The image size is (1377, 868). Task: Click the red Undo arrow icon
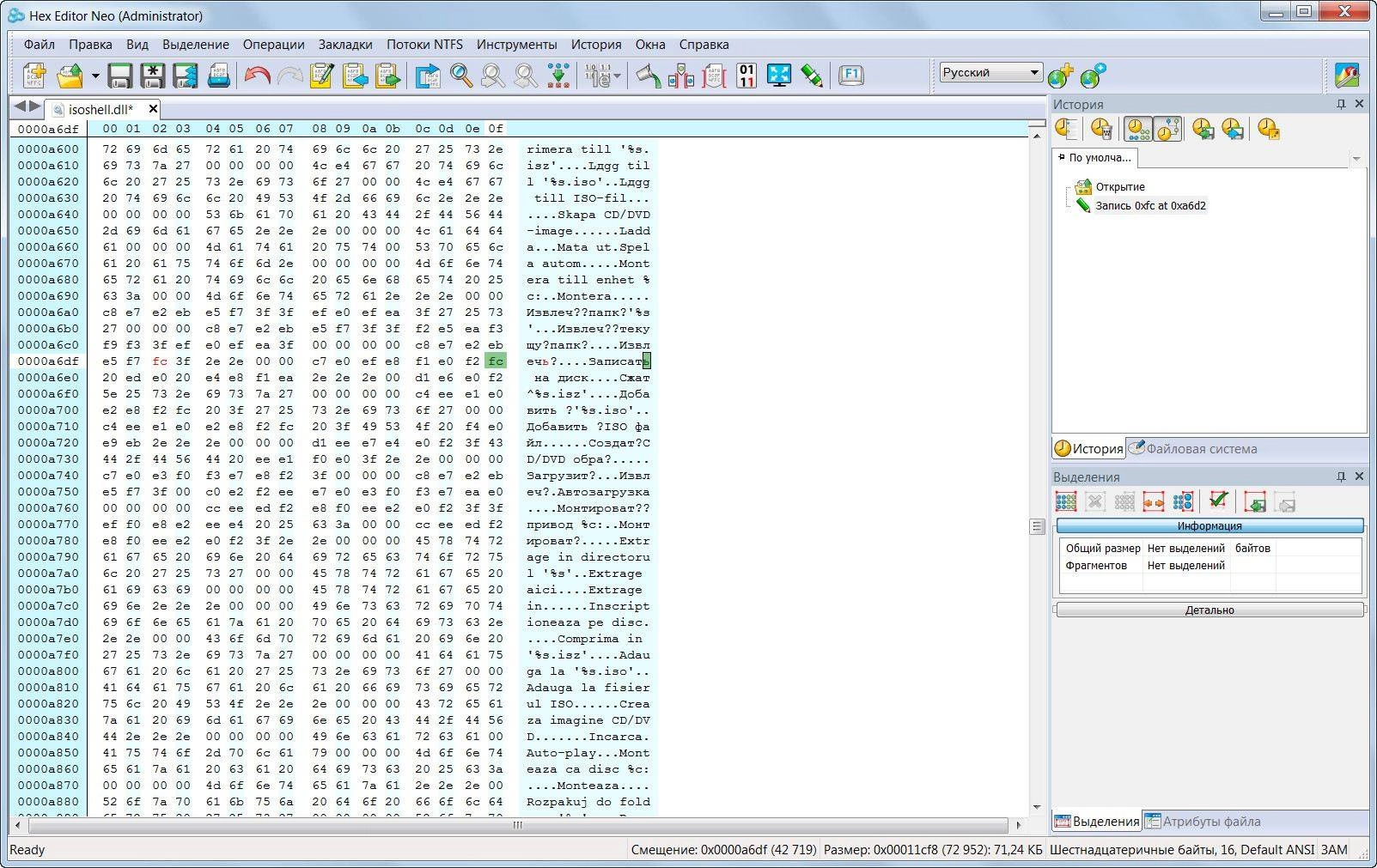(x=257, y=76)
